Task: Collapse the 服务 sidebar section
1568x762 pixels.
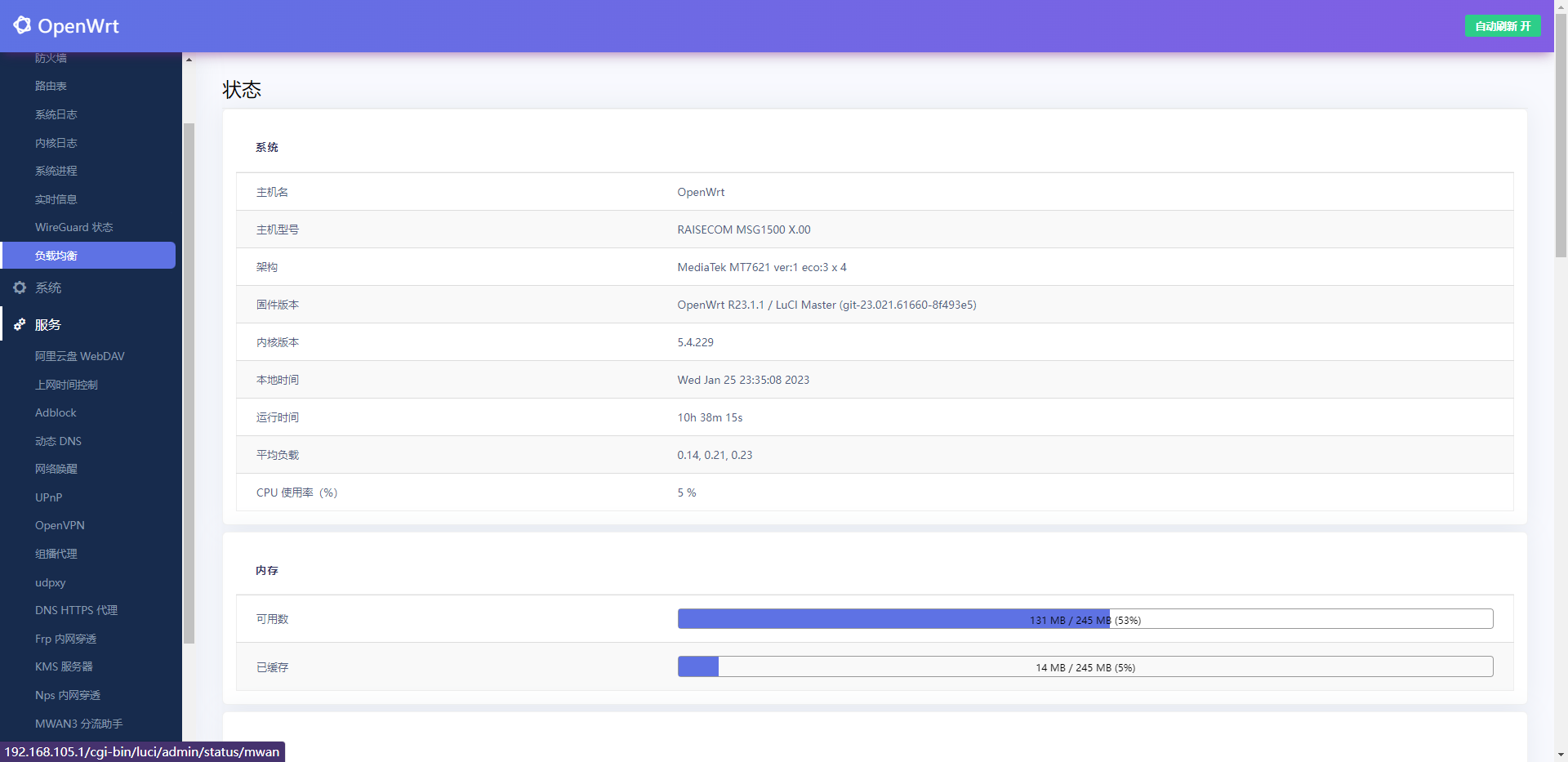Action: tap(48, 324)
